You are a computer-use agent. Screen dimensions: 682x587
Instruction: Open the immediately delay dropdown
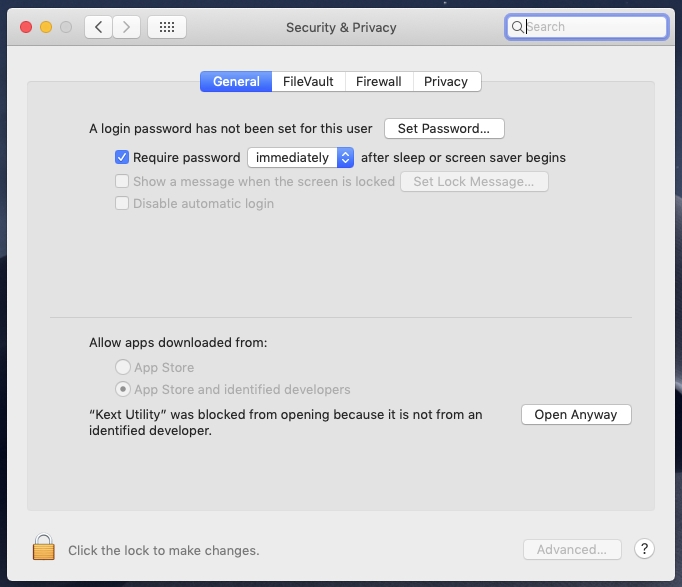pos(301,157)
